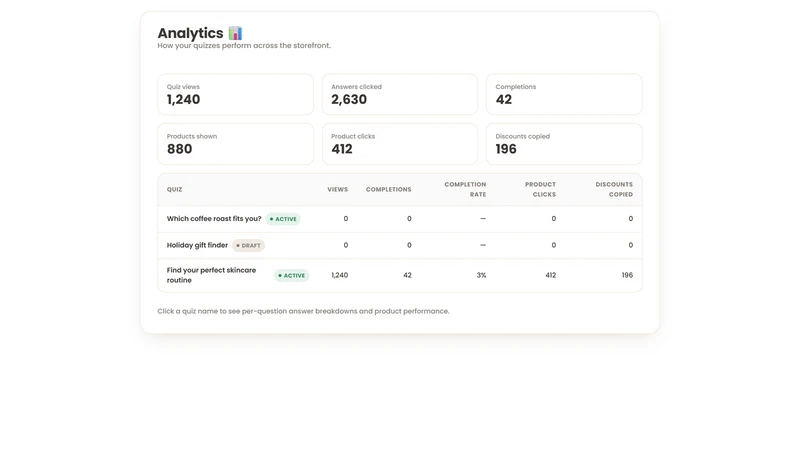The image size is (800, 450).
Task: Click the 1,240 views cell in skincare row
Action: click(x=340, y=276)
